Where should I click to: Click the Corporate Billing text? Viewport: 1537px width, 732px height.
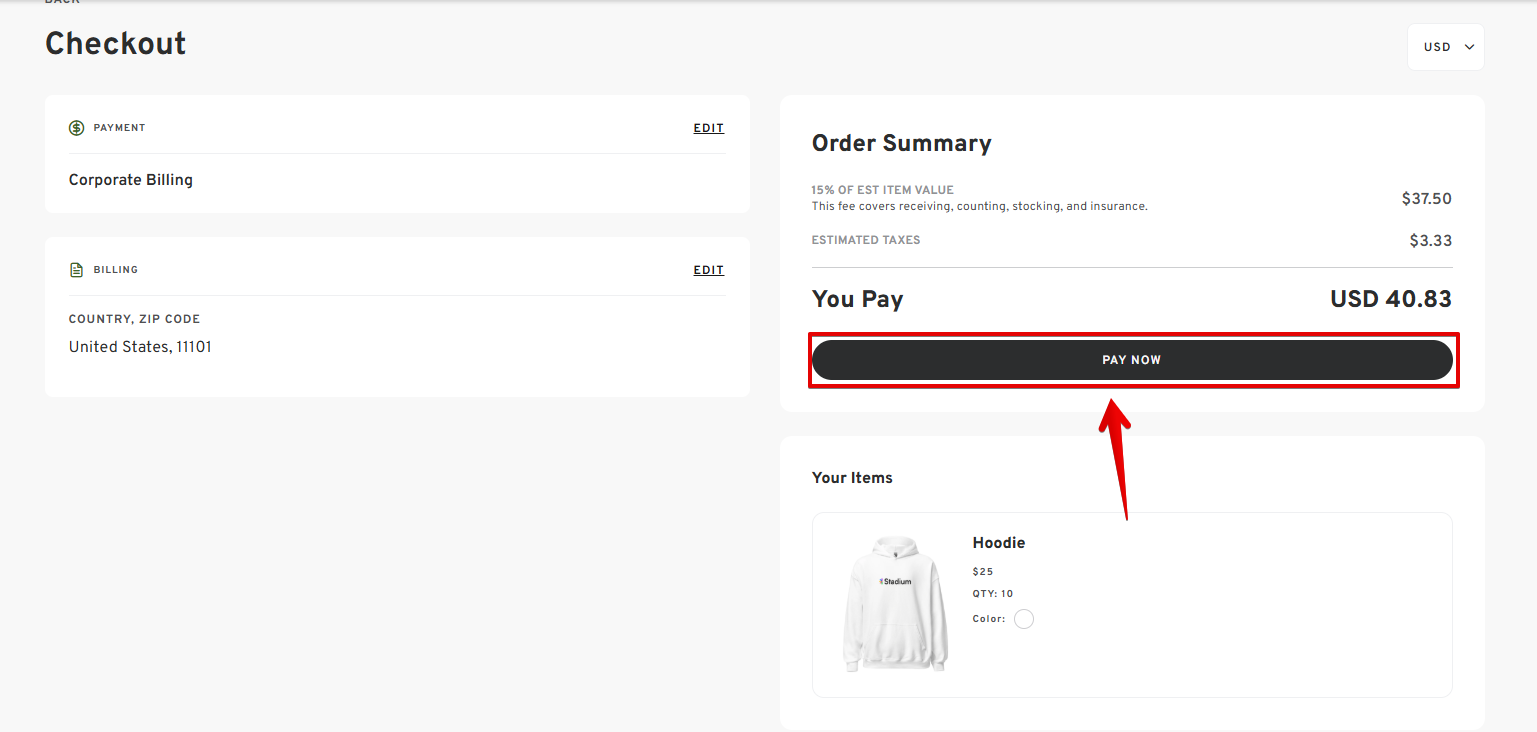click(x=131, y=180)
